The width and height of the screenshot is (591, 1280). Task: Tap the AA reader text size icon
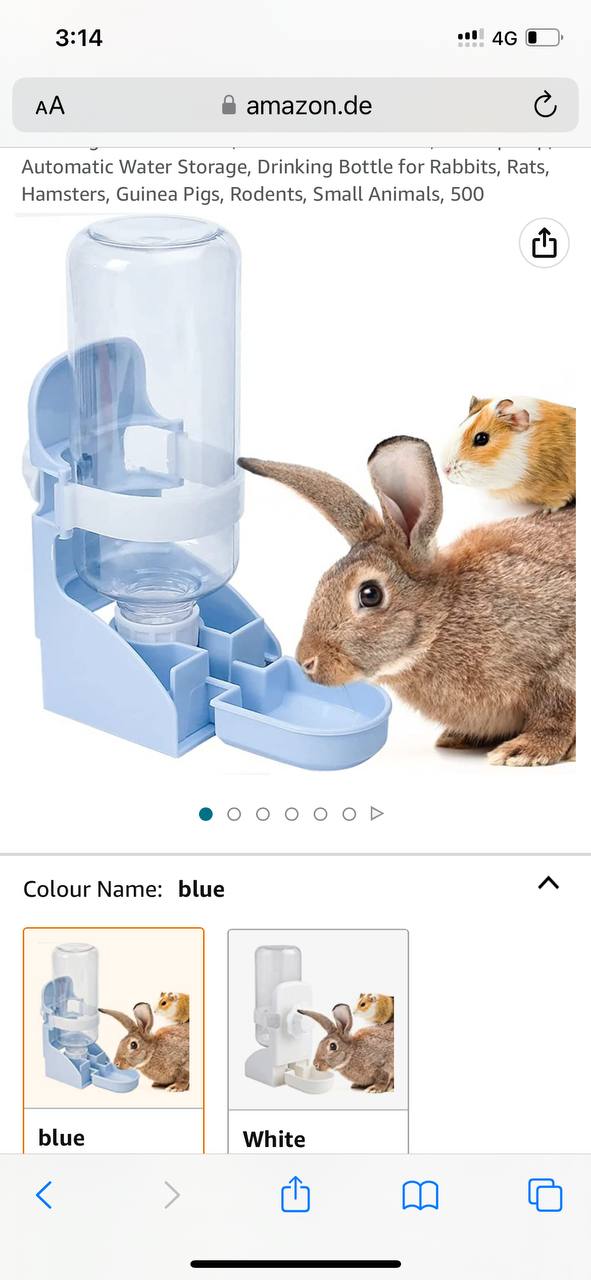click(50, 105)
